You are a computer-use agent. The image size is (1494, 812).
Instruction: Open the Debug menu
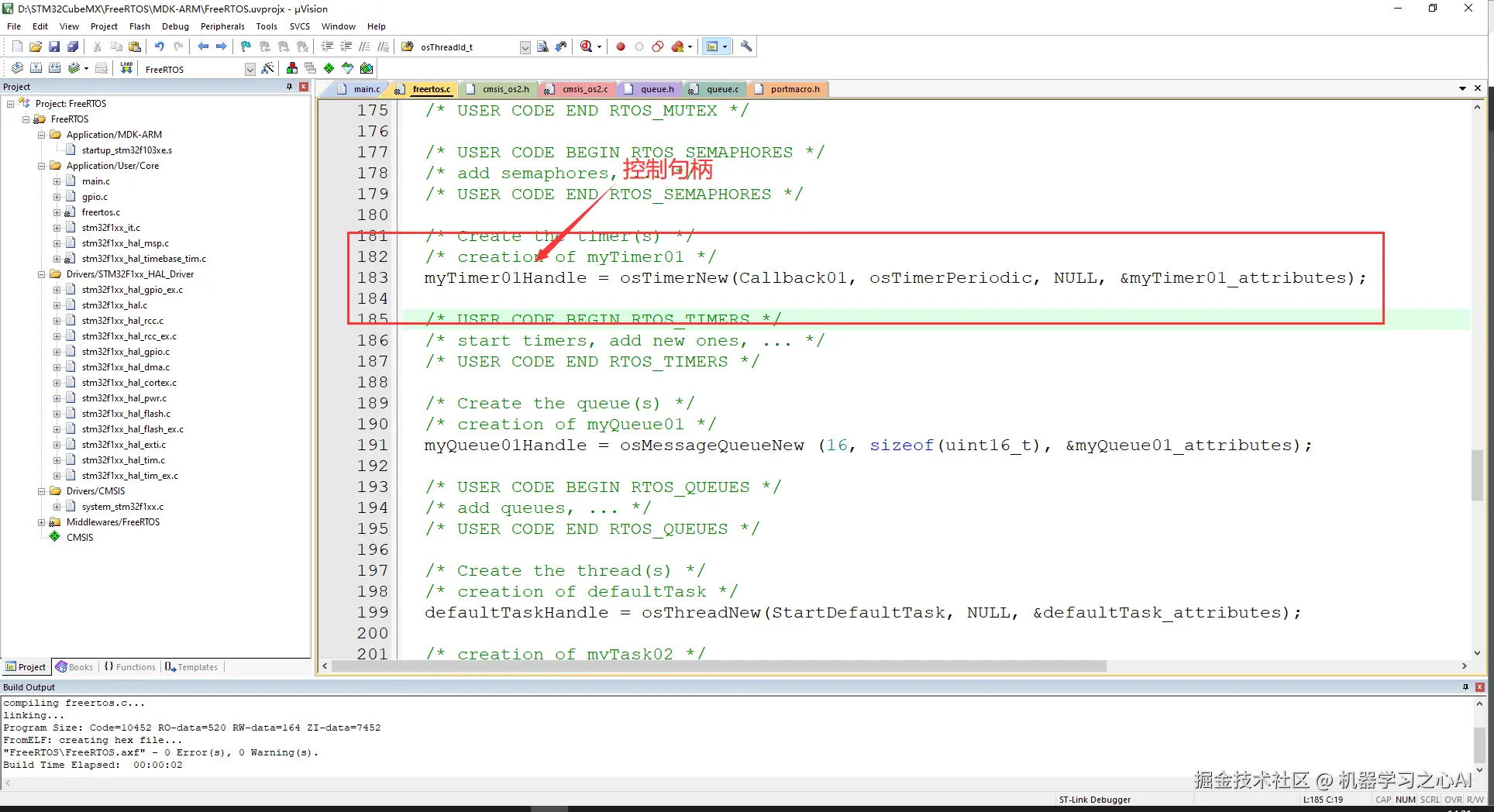click(175, 26)
